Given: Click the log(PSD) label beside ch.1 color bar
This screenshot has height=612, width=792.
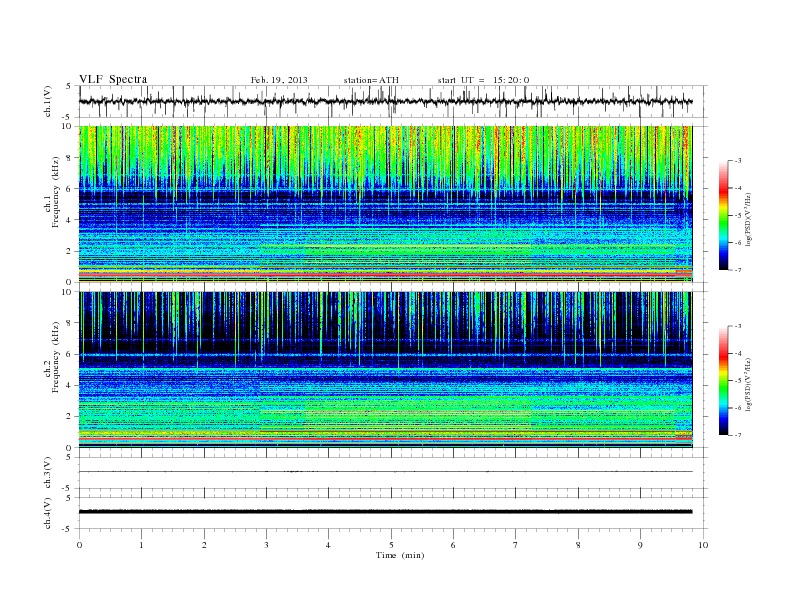Looking at the screenshot, I should 748,219.
